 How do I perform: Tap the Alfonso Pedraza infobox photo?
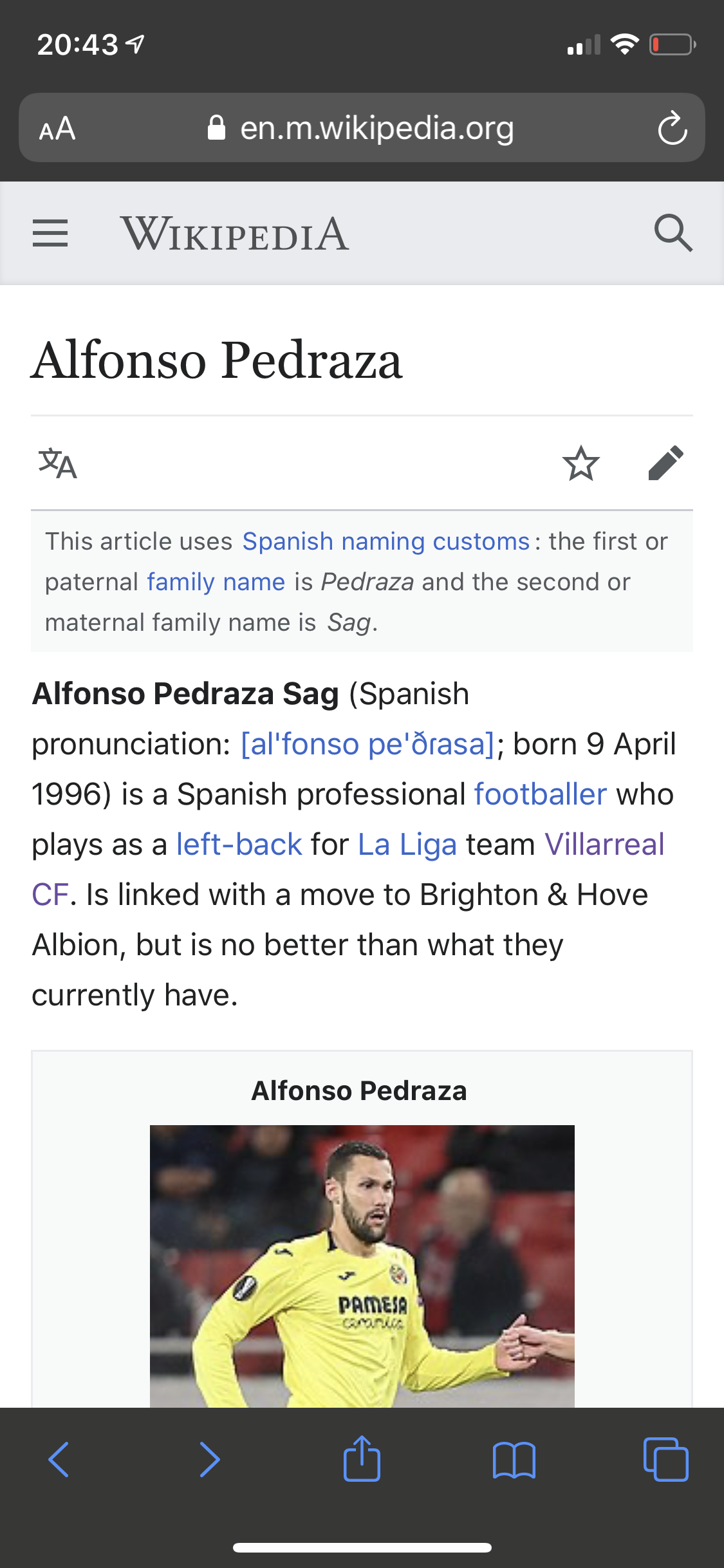pyautogui.click(x=362, y=1265)
